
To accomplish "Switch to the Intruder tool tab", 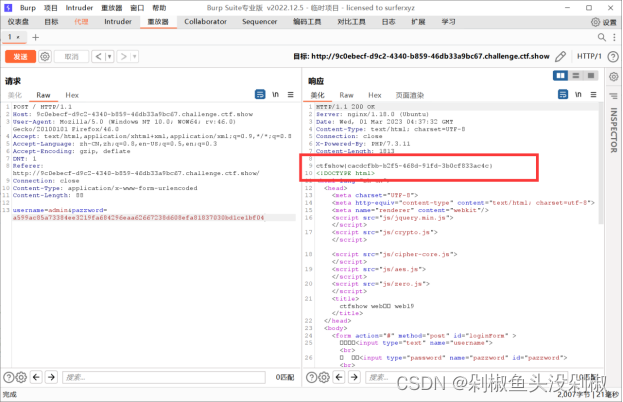I will [x=118, y=22].
